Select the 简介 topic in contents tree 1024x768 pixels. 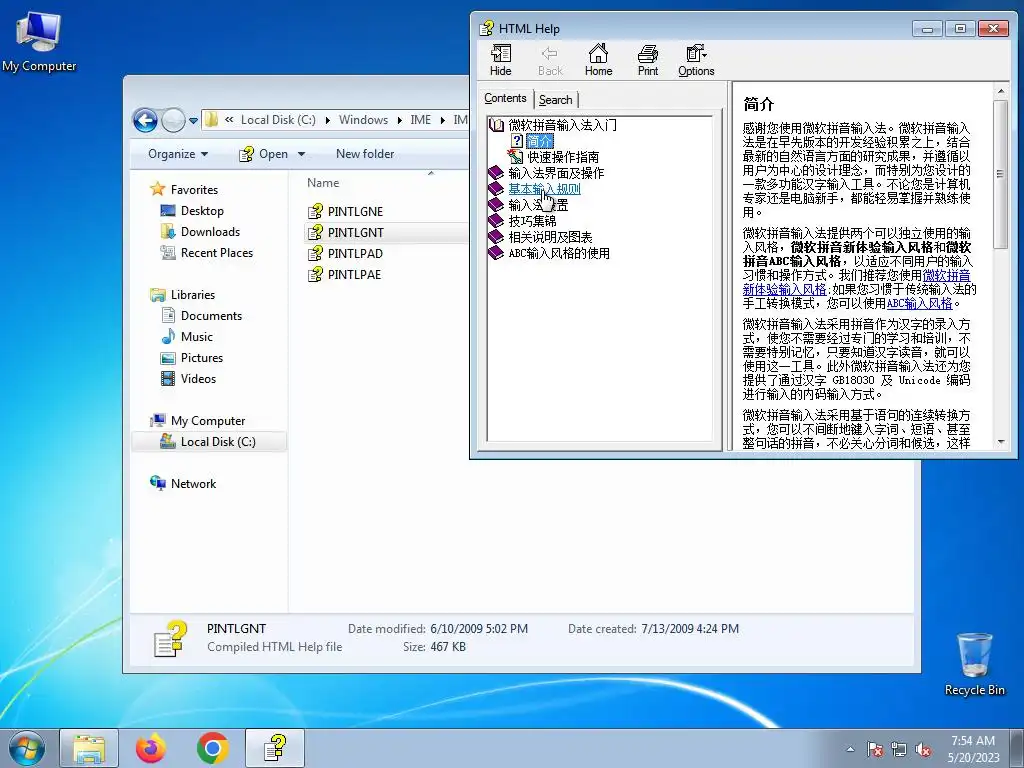tap(539, 141)
